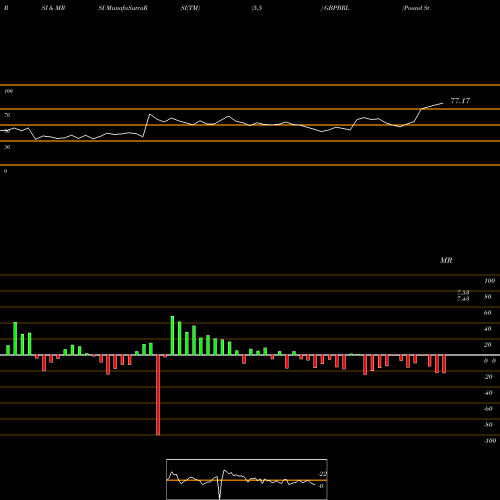Screen dimensions: 500x500
Task: Click the GBPBRL symbol text in header
Action: 337,8
